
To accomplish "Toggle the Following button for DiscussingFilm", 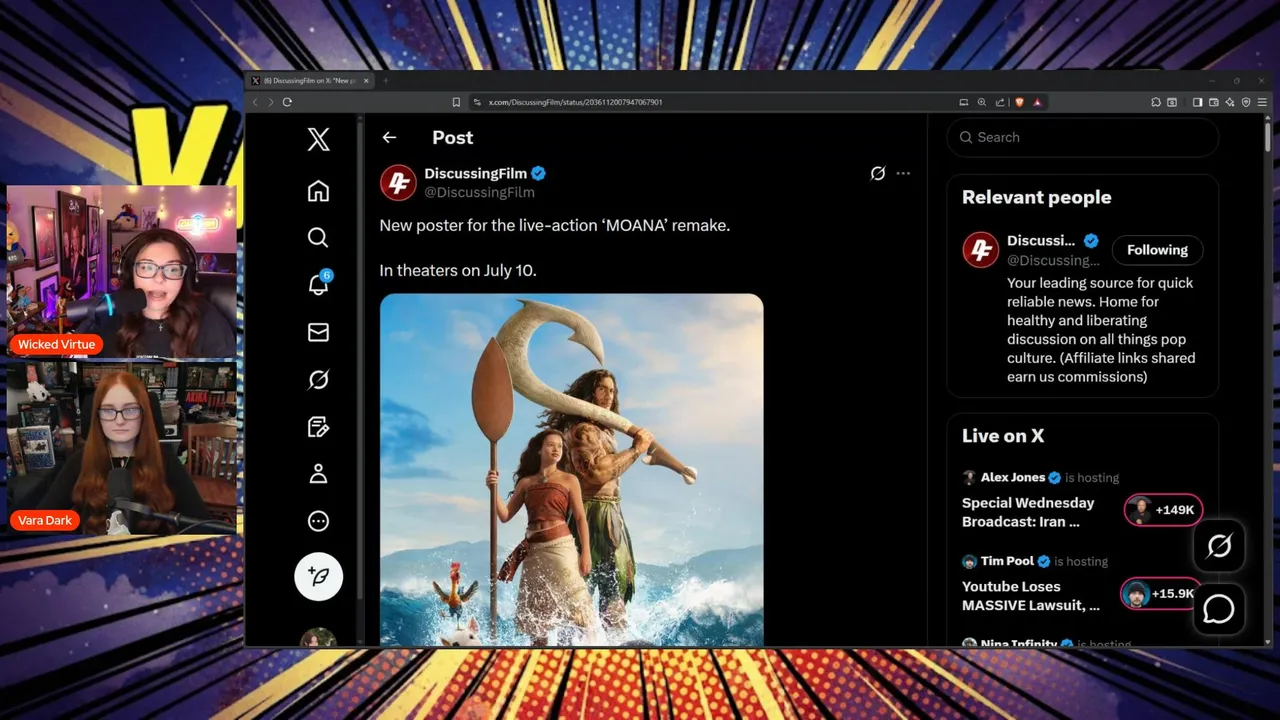I will 1157,250.
